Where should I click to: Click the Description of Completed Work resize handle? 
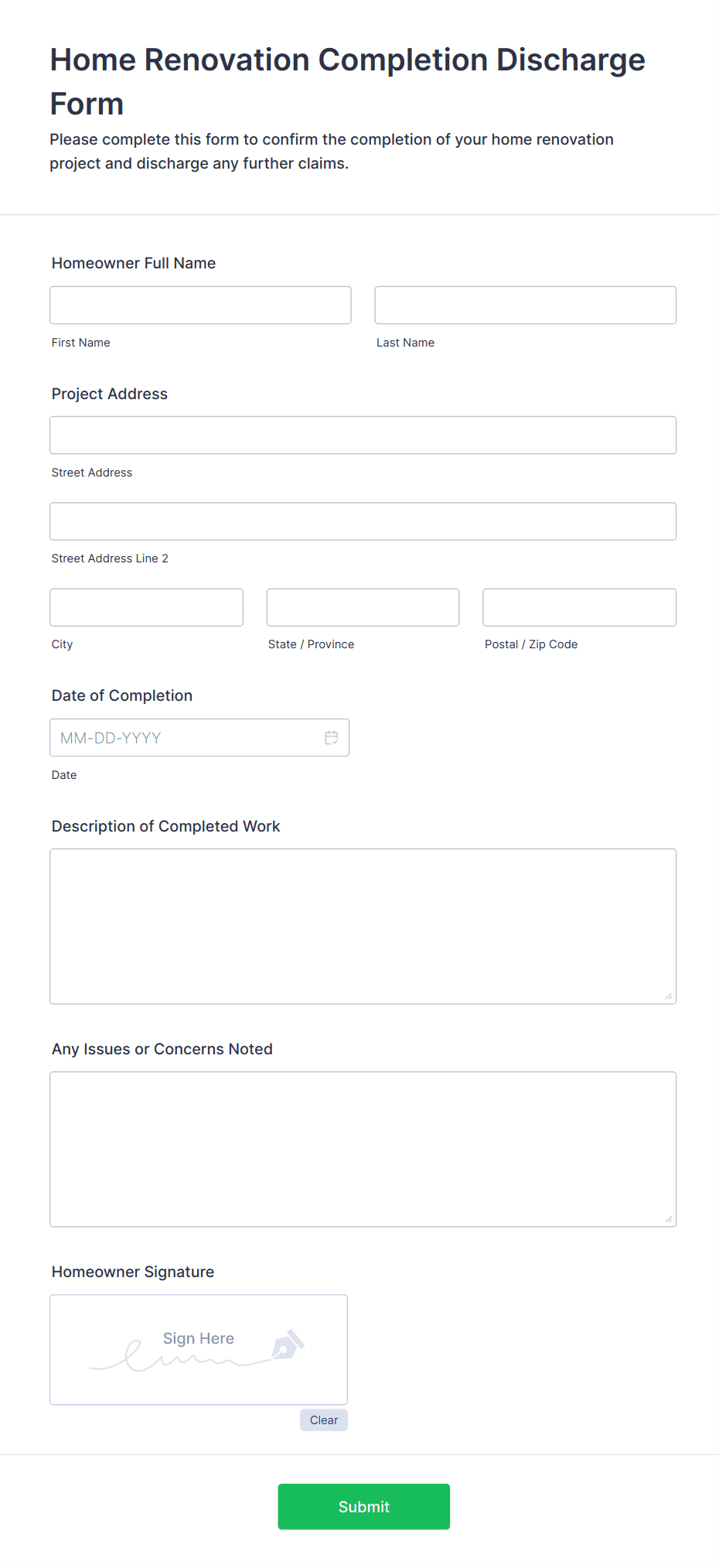(668, 996)
